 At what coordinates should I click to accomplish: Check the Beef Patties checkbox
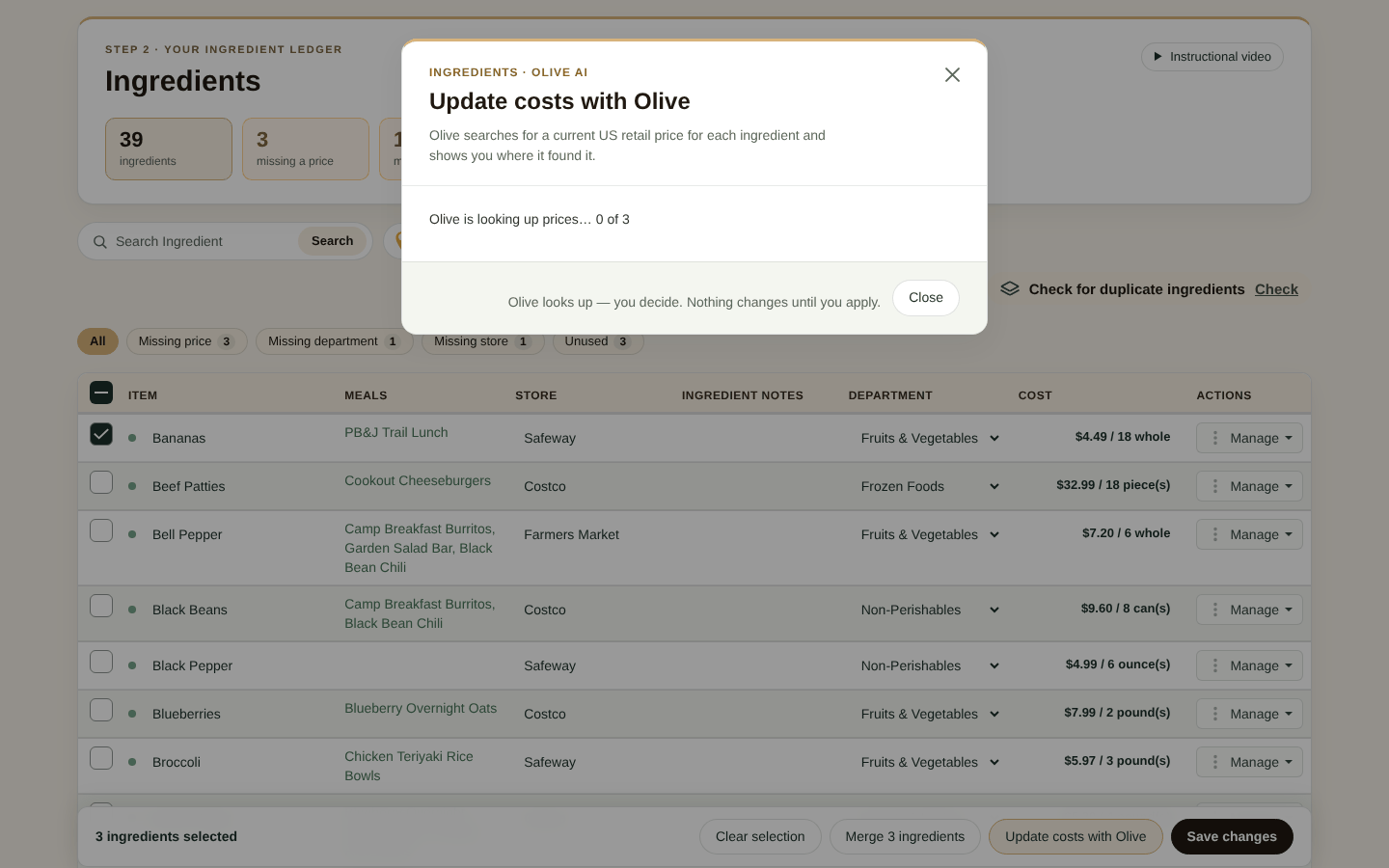pos(101,482)
